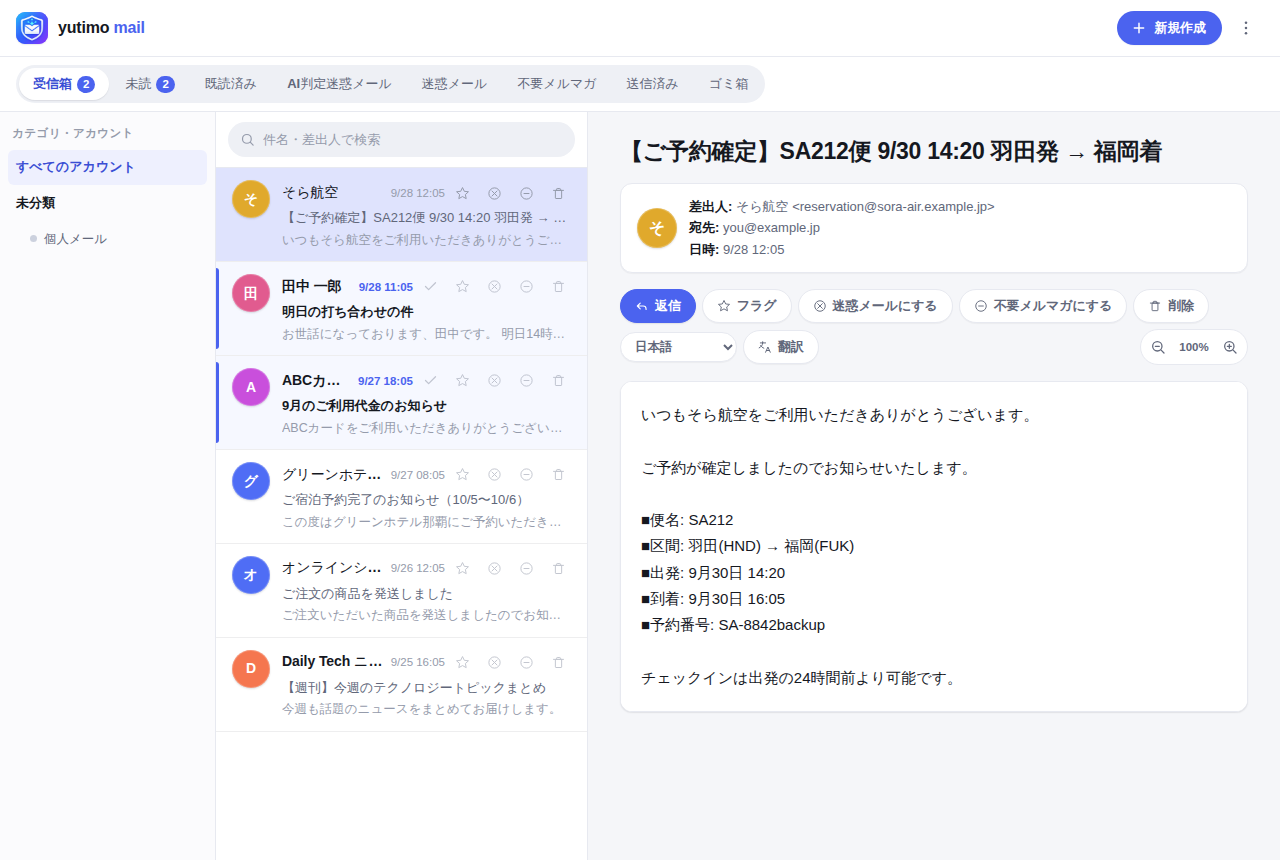1280x860 pixels.
Task: Click the 迷惑メールにする button
Action: [875, 306]
